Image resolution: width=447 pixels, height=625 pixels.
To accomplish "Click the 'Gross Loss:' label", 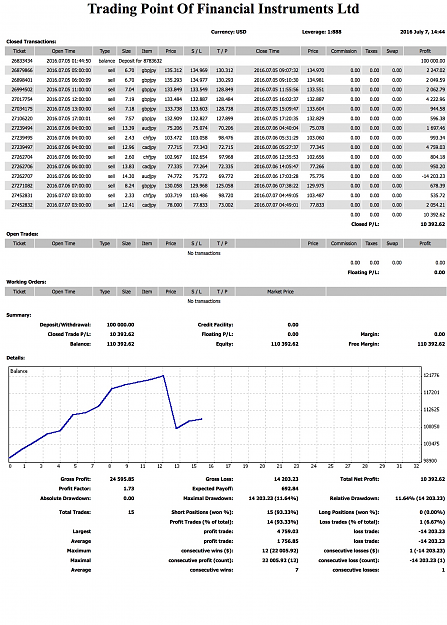I will pyautogui.click(x=219, y=479).
